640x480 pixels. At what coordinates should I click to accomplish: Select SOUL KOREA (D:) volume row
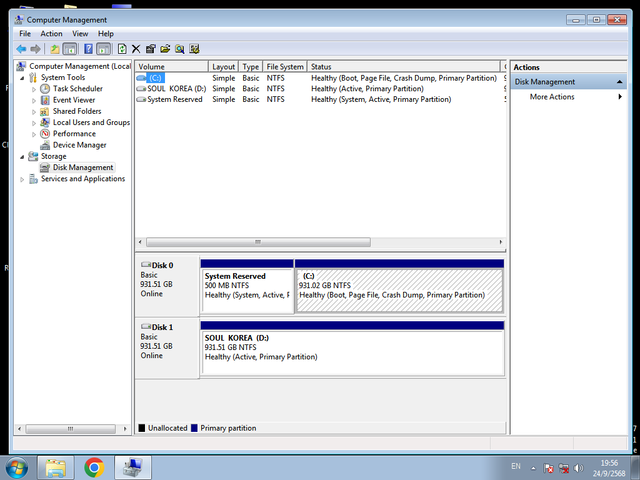pos(320,89)
